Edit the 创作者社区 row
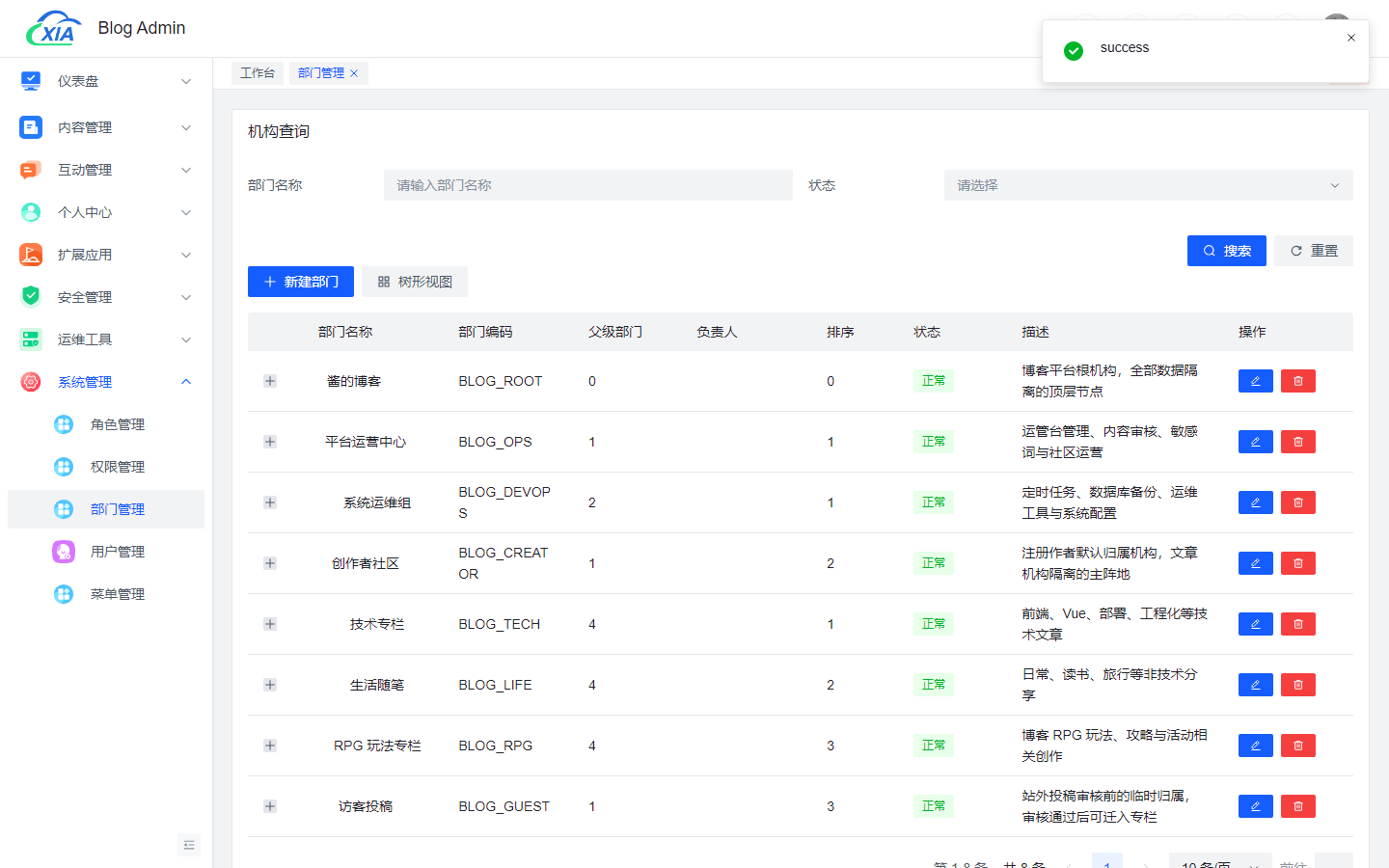This screenshot has width=1389, height=868. click(1256, 563)
